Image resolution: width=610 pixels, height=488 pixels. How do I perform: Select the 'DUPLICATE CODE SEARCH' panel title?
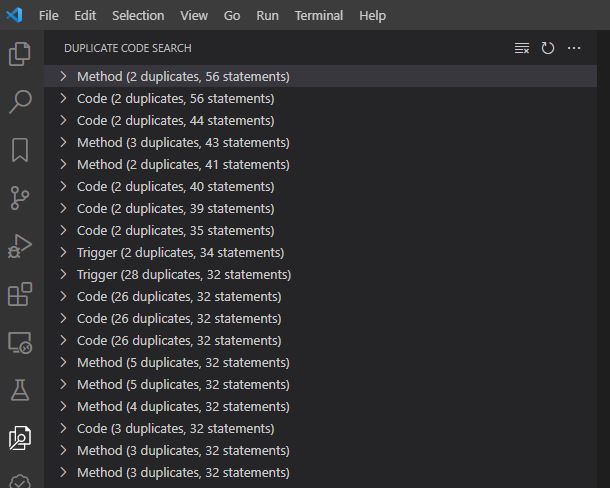[x=128, y=48]
